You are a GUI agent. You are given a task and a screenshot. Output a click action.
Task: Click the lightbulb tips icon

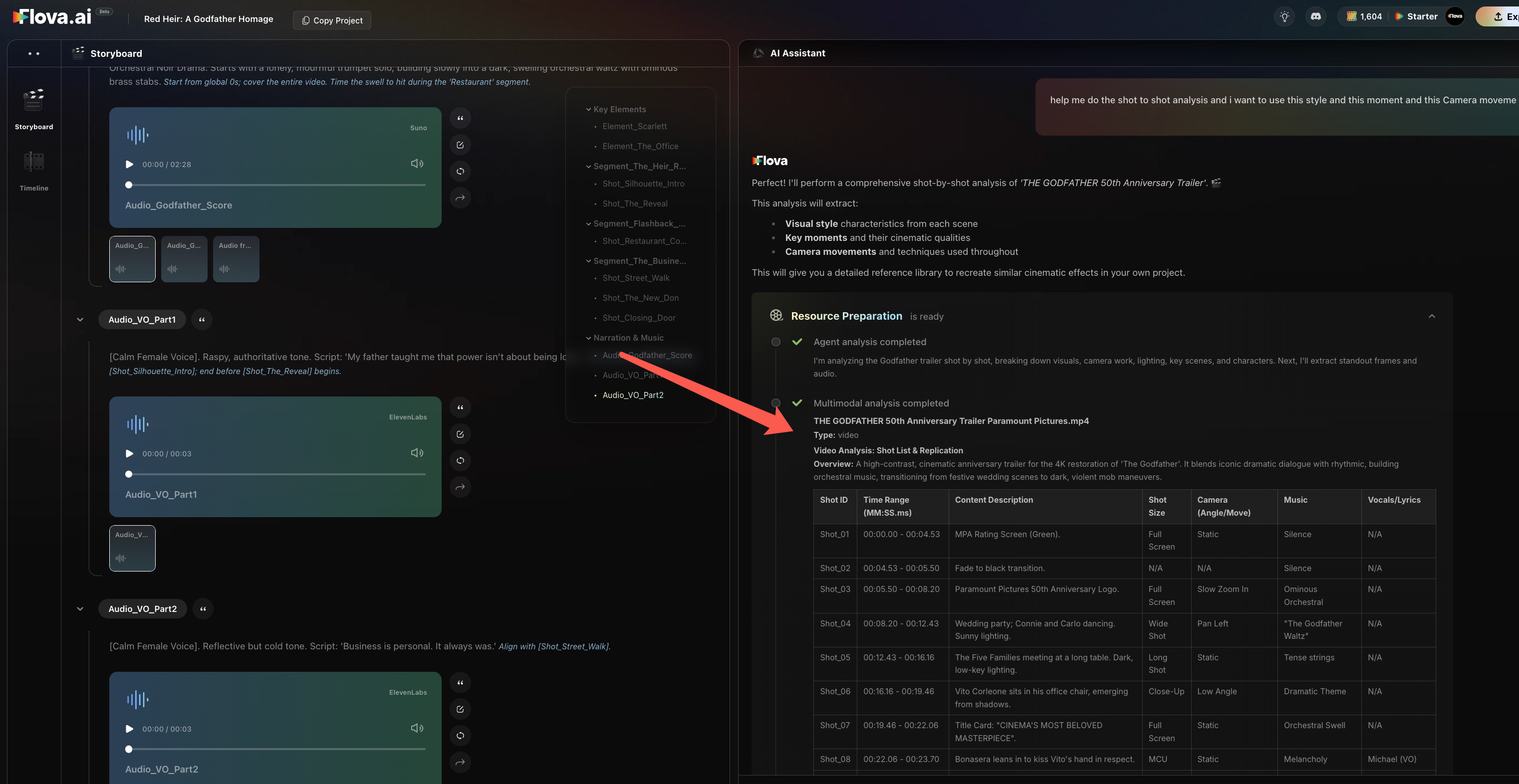1284,16
